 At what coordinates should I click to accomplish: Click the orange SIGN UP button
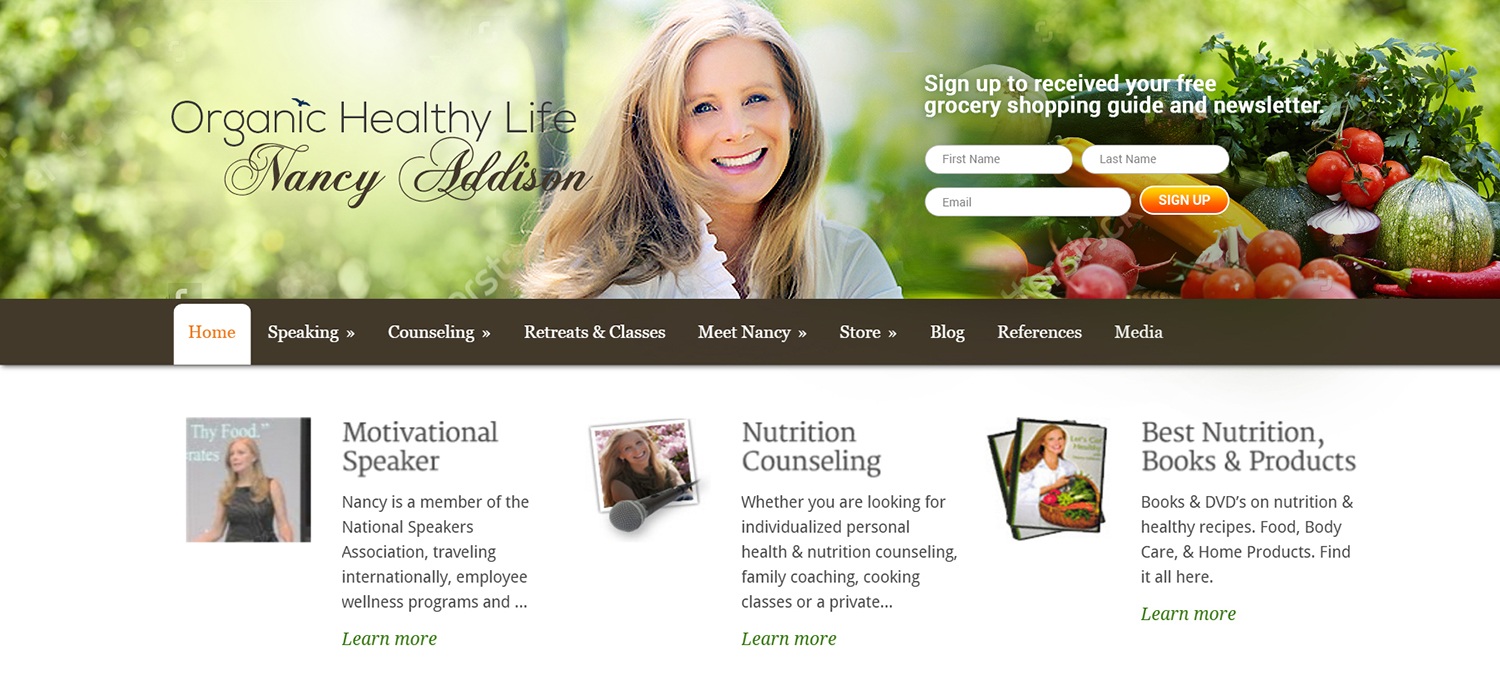point(1184,200)
